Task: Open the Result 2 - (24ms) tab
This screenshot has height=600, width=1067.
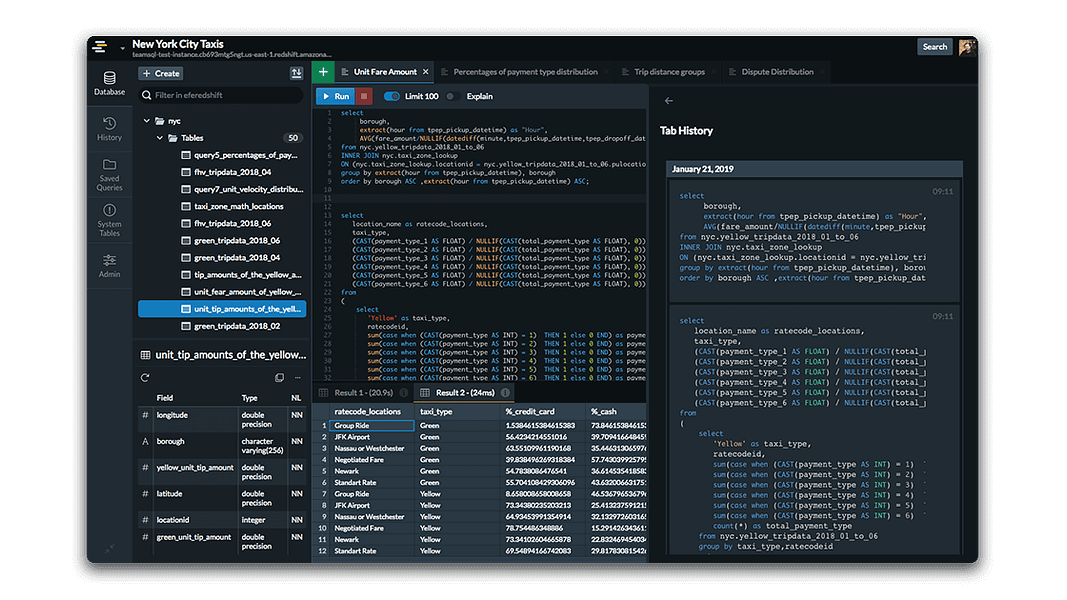Action: (464, 393)
